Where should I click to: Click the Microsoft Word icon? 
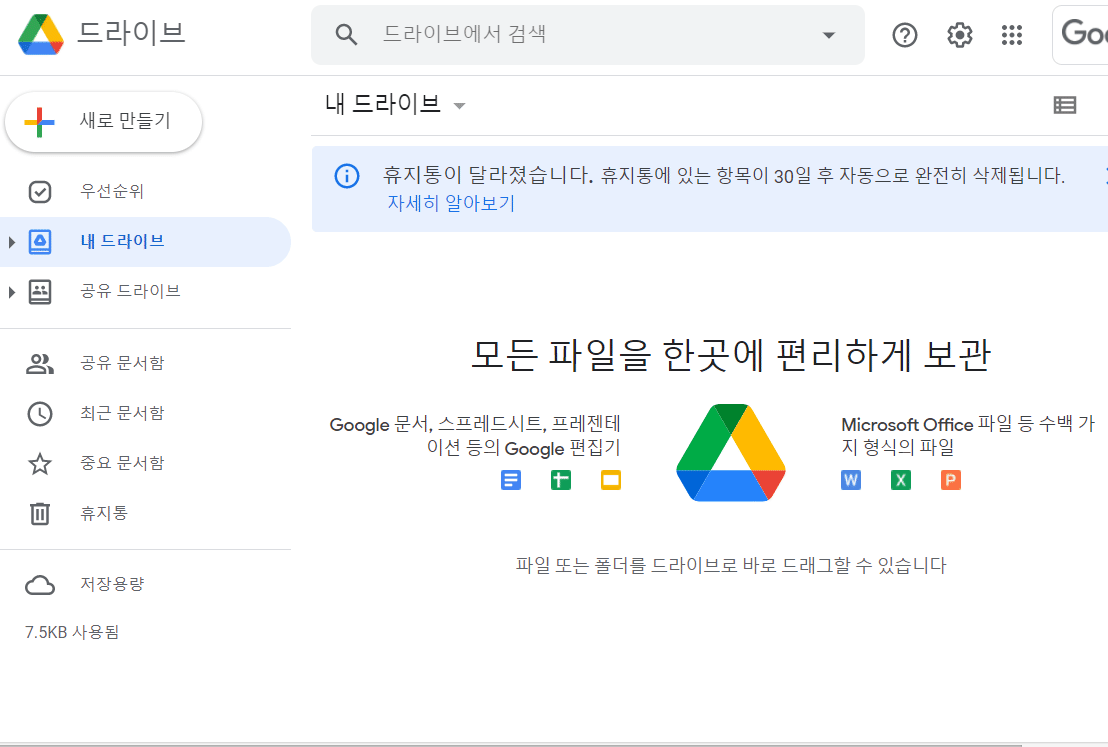tap(851, 481)
